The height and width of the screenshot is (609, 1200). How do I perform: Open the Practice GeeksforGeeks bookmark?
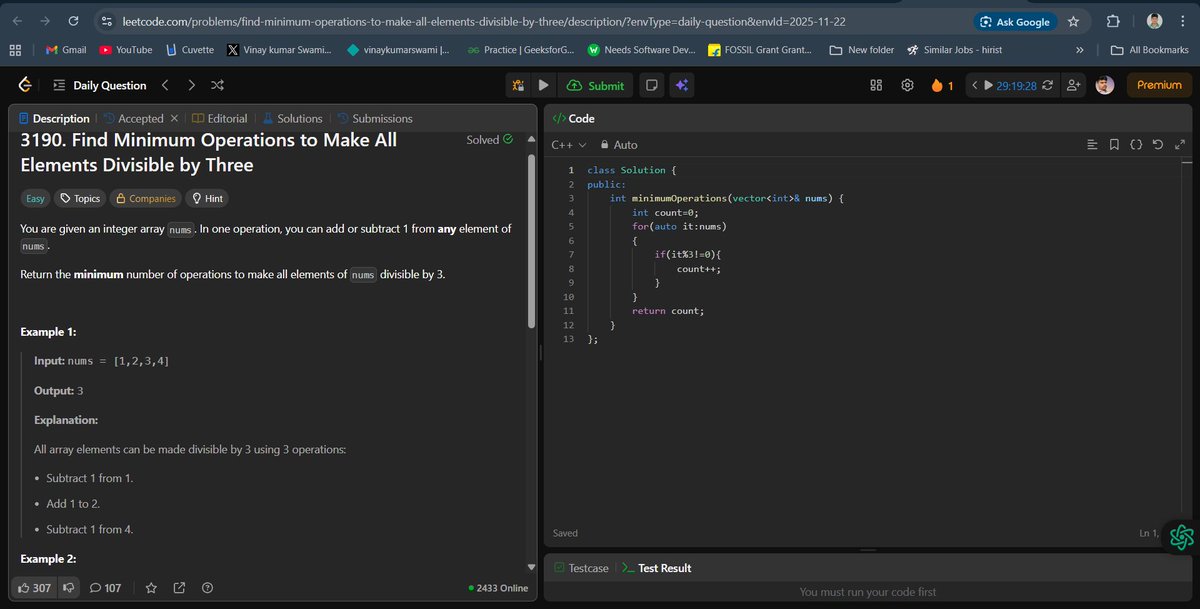[x=520, y=49]
